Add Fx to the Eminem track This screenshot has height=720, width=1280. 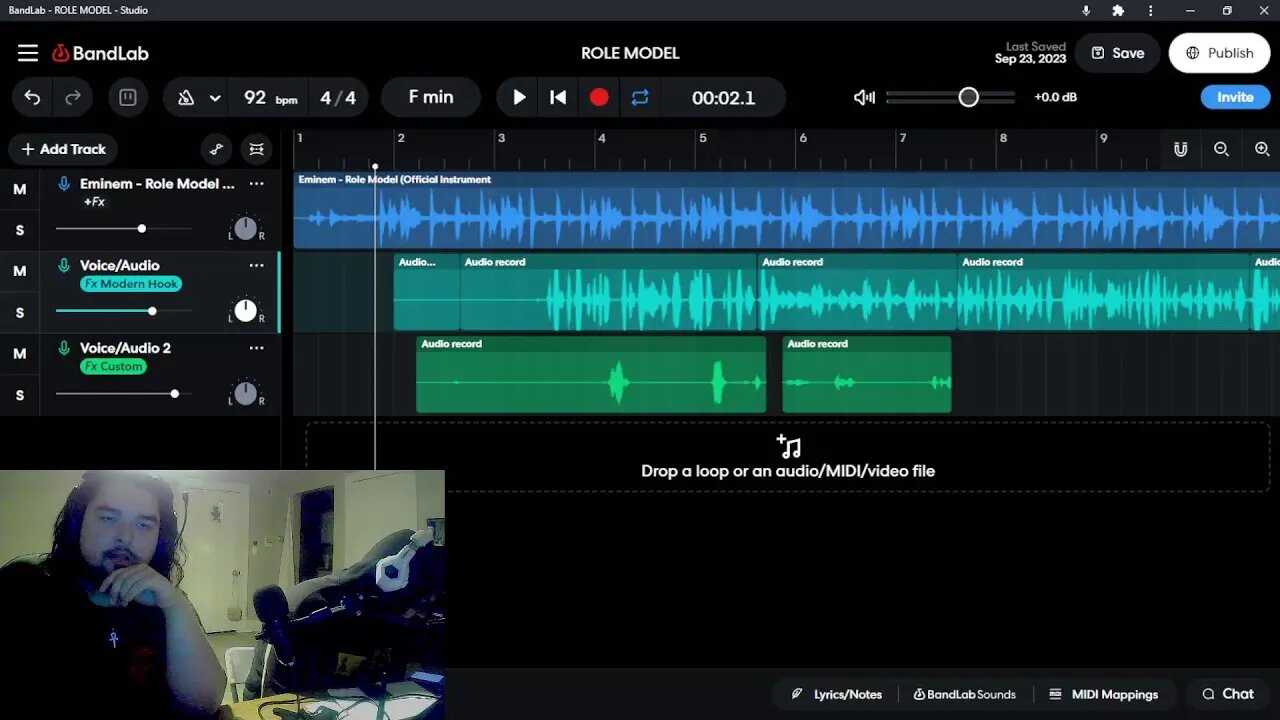94,202
